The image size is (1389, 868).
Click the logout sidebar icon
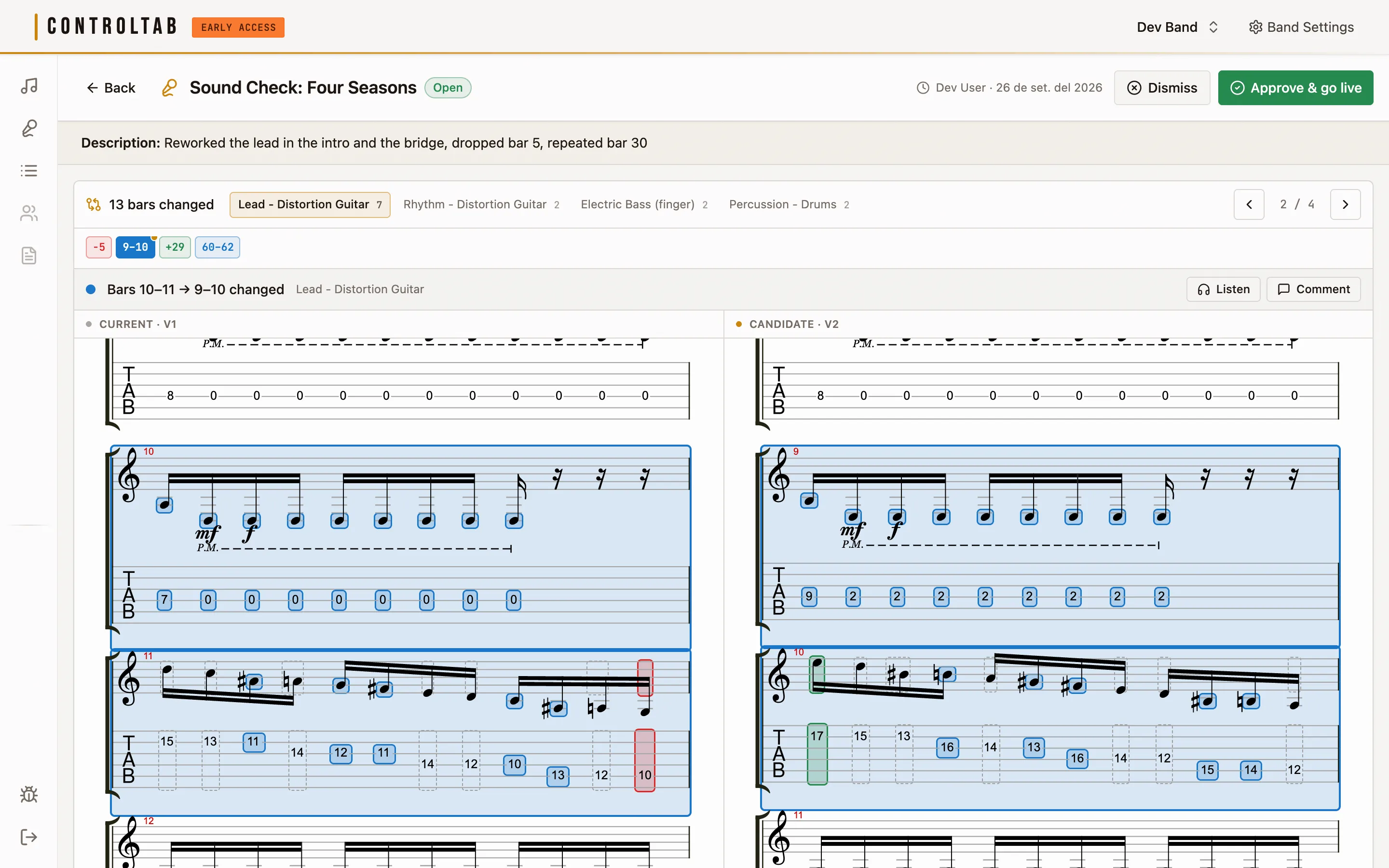[x=29, y=837]
